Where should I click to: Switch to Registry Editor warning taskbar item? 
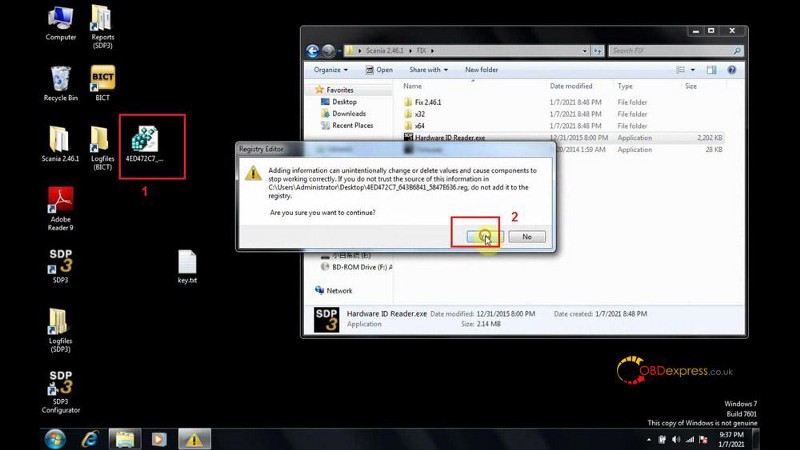point(194,439)
